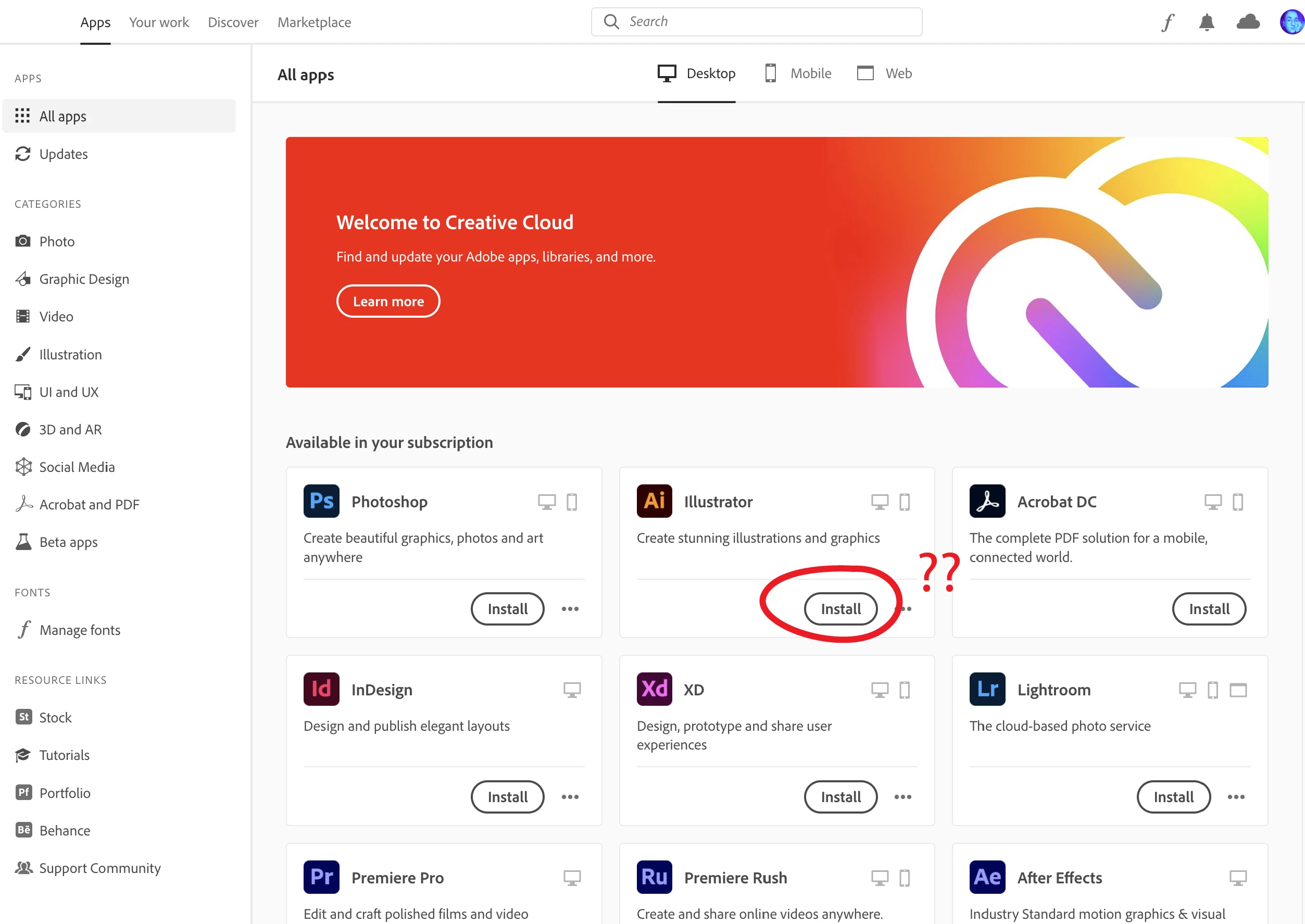Open the notifications bell
Viewport: 1305px width, 924px height.
click(x=1207, y=22)
